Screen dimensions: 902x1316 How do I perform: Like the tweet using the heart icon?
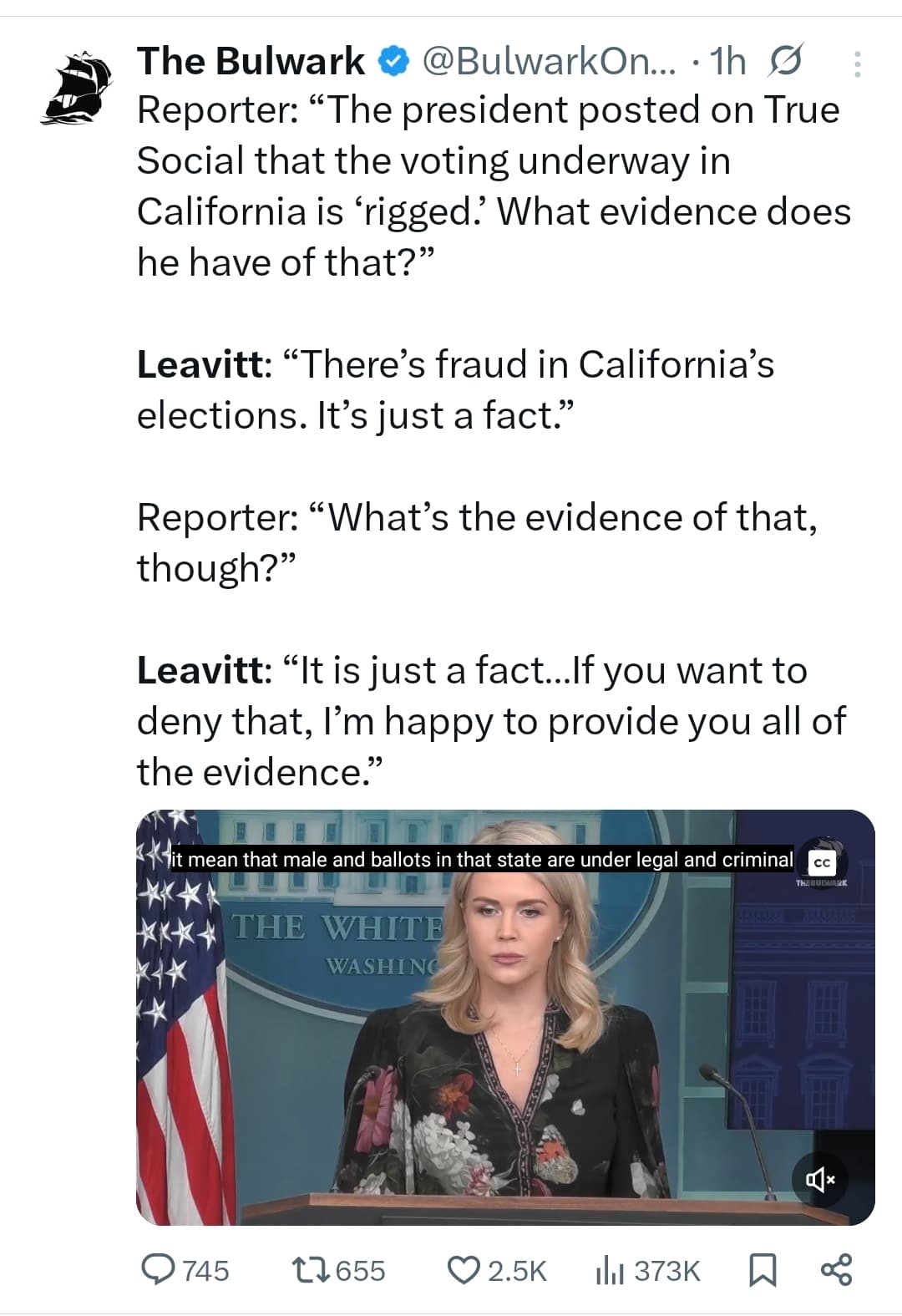tap(462, 1269)
